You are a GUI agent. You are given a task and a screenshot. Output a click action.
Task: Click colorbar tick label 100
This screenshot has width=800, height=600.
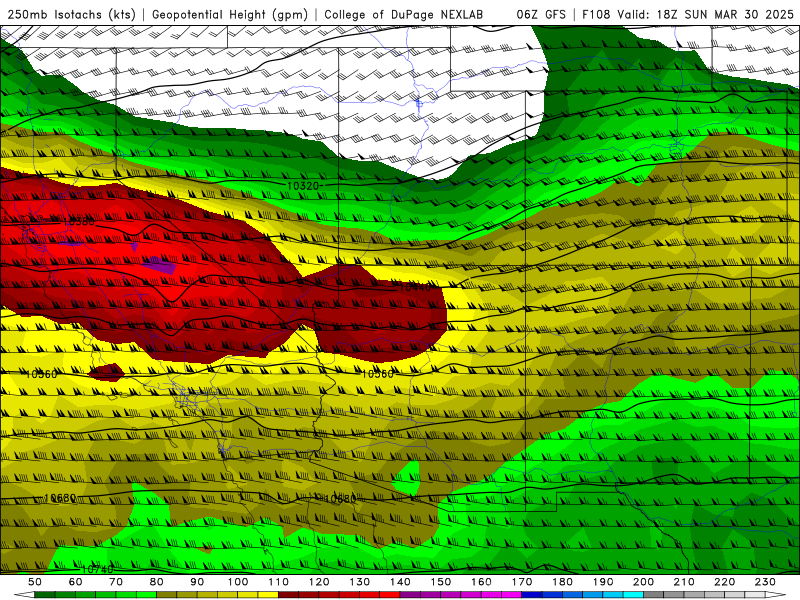[238, 582]
